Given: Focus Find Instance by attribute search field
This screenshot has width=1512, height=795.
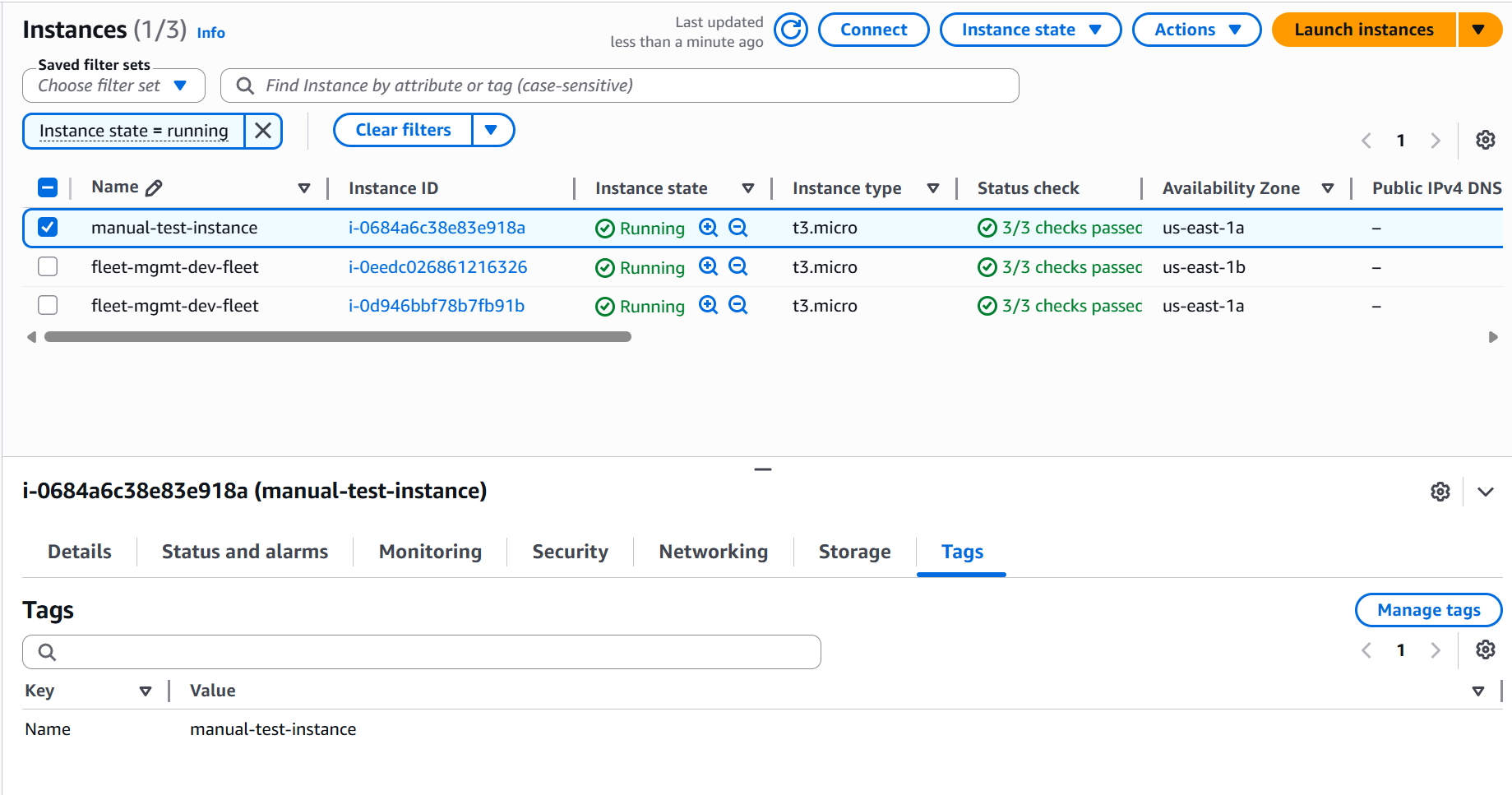Looking at the screenshot, I should [x=620, y=86].
